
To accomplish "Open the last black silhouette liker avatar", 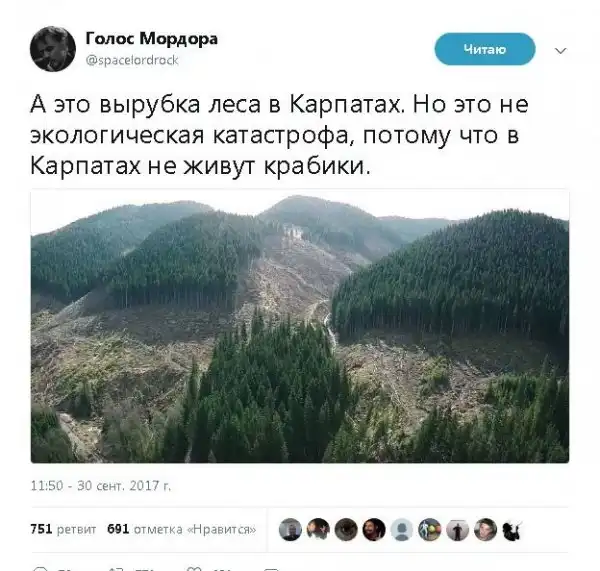I will click(x=512, y=530).
